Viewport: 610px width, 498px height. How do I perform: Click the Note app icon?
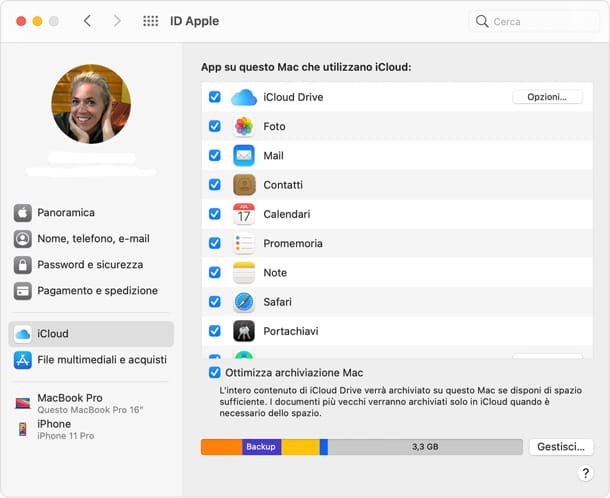point(244,273)
